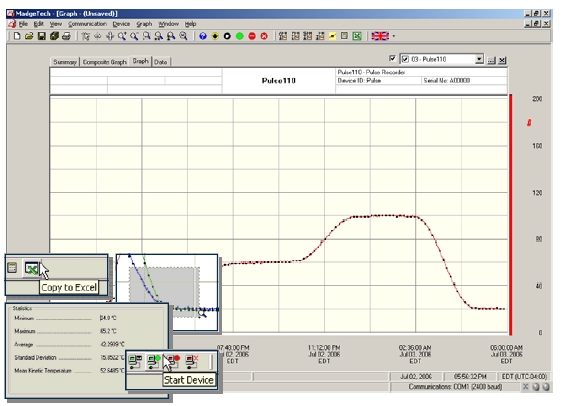Click the ellipsis button beside device dropdown

click(491, 60)
